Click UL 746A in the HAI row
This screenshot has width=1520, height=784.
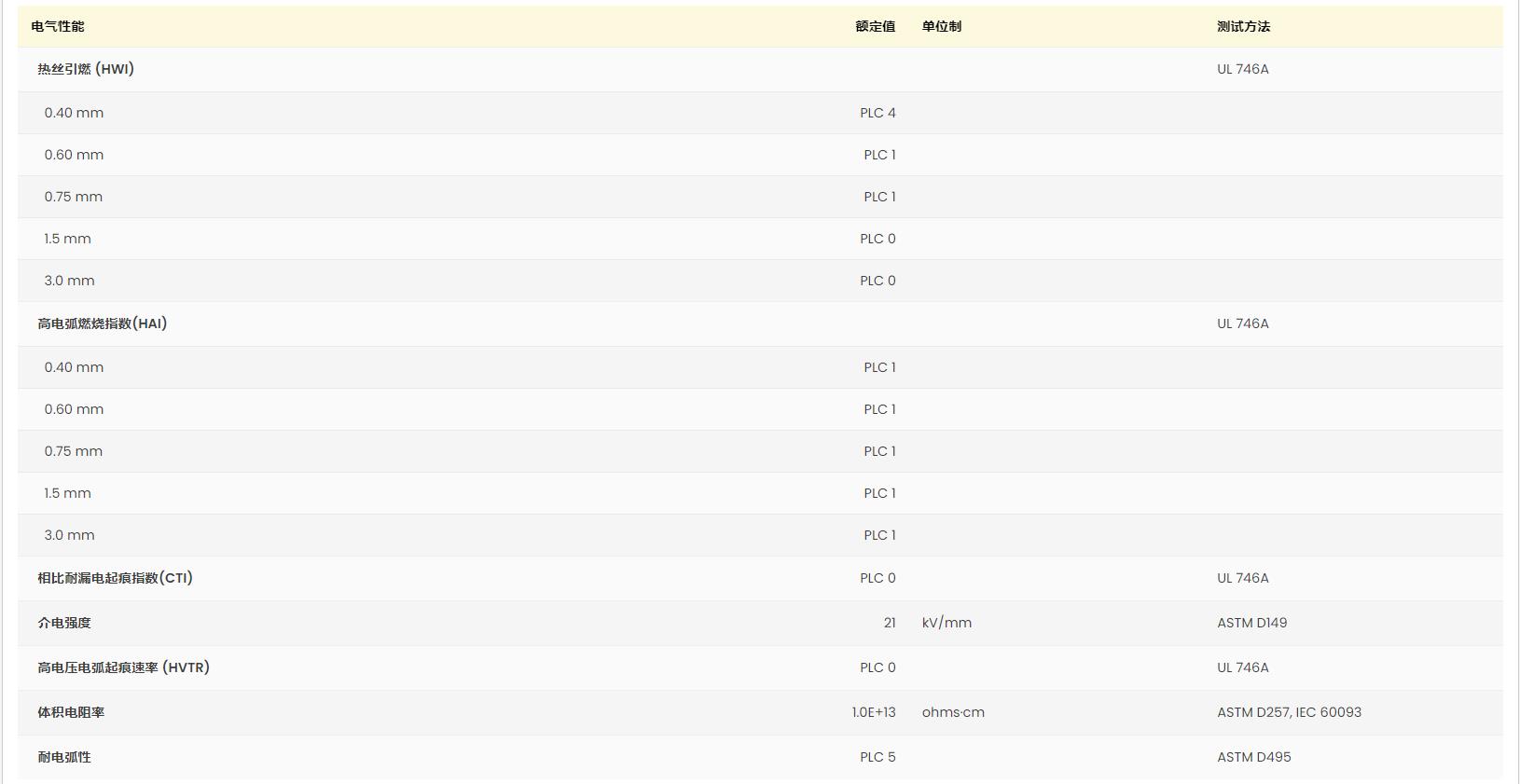click(x=1243, y=323)
